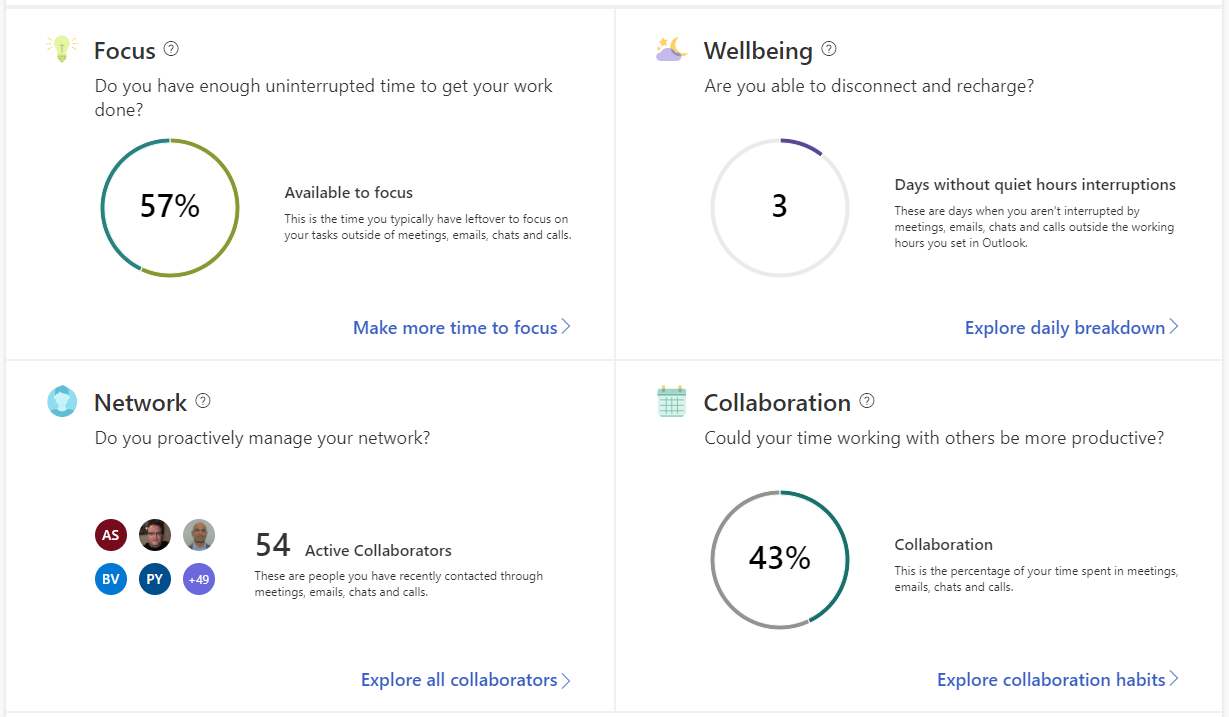Open the Explore all collaborators link

point(459,680)
